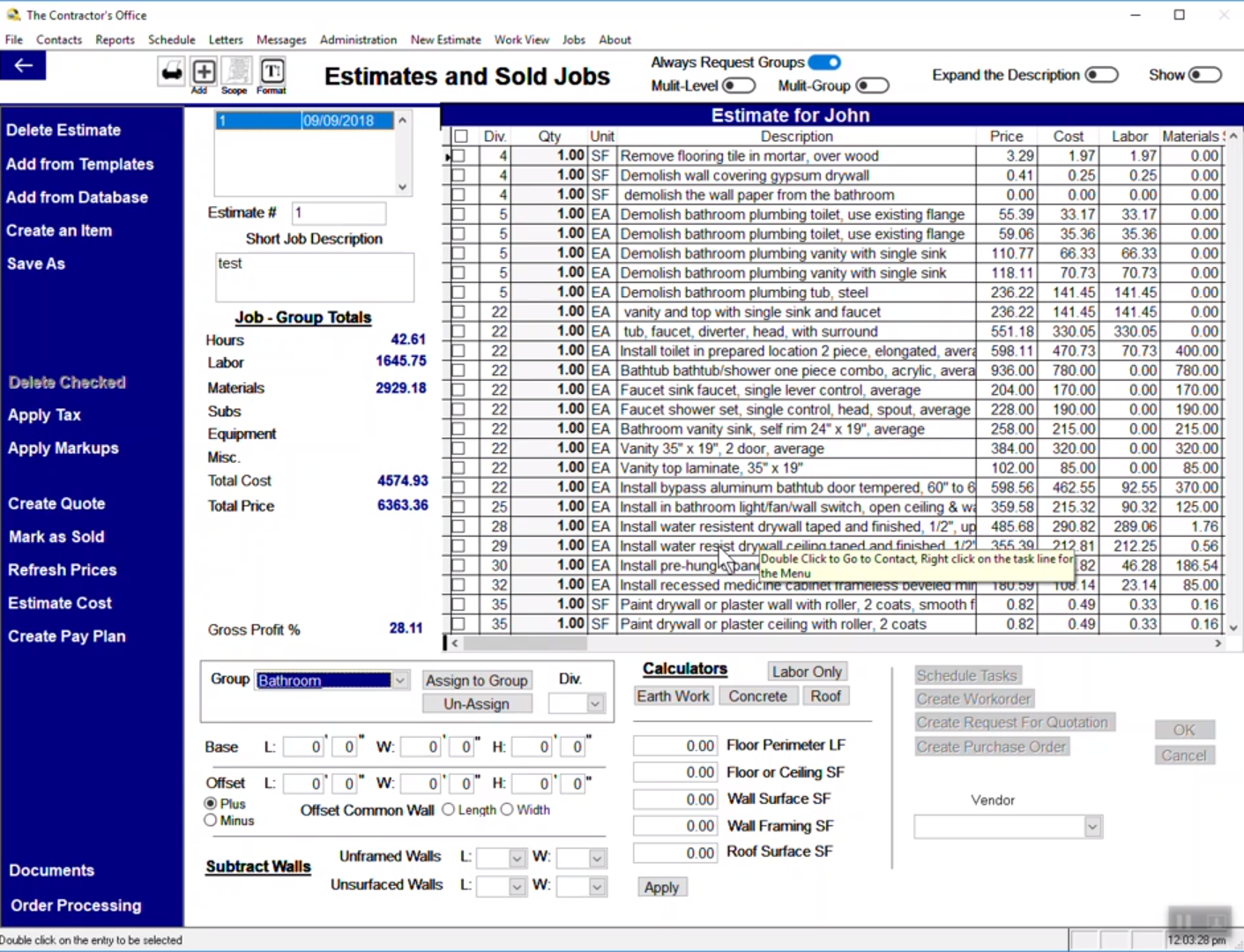Open the Format text icon

coord(272,71)
